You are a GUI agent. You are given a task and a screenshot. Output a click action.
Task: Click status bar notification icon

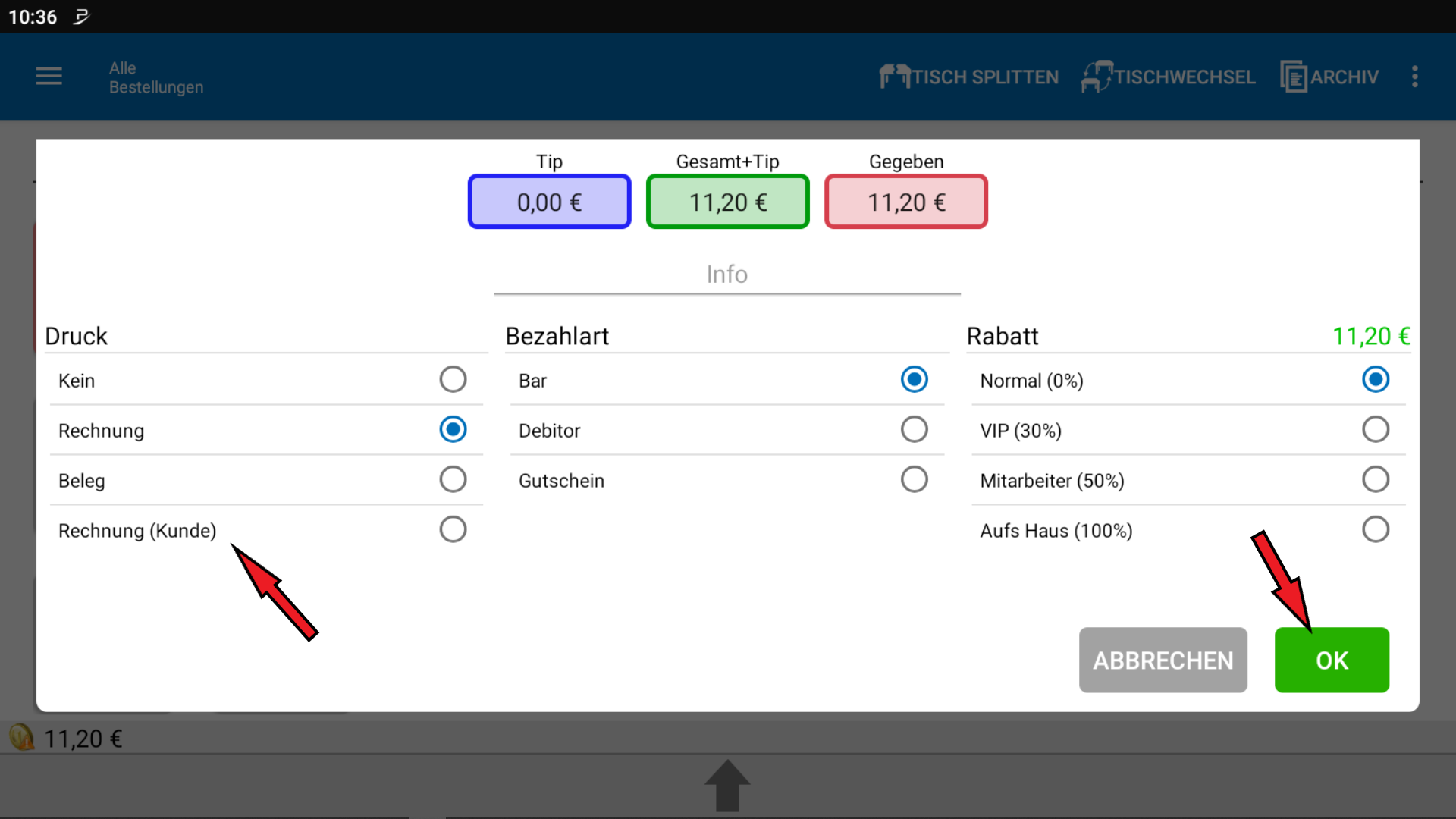click(81, 17)
